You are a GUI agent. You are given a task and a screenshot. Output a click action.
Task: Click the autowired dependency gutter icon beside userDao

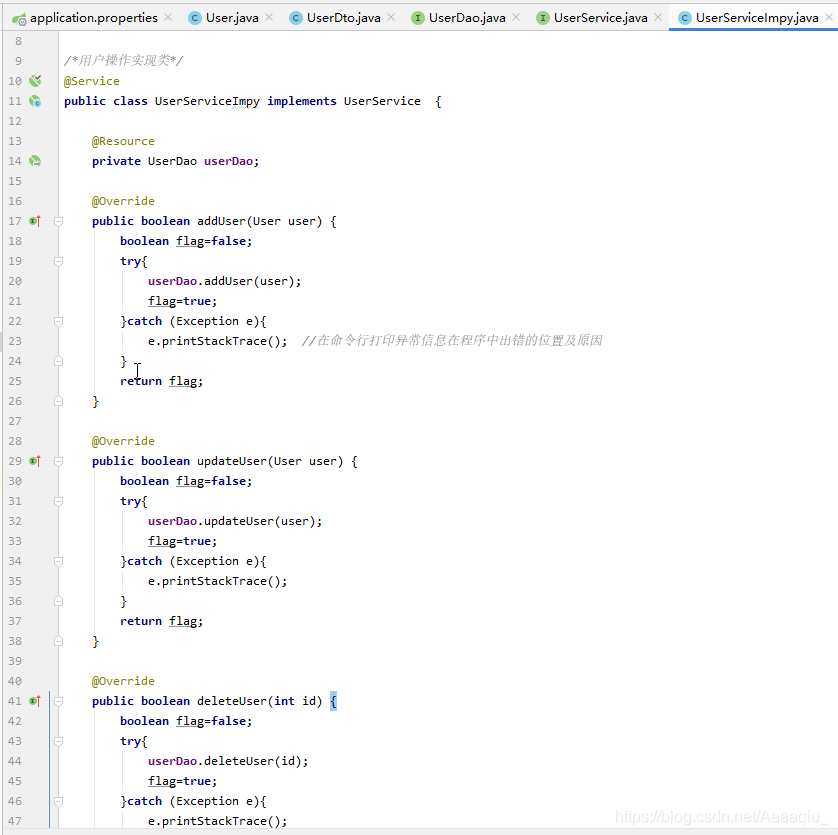coord(35,161)
